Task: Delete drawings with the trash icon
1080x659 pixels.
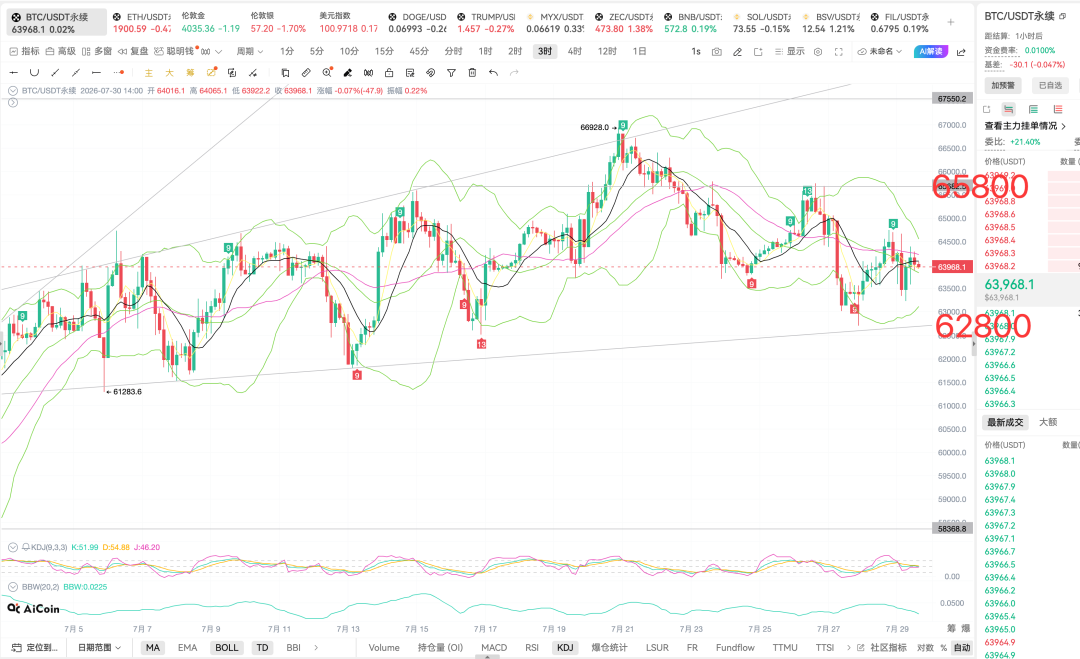Action: [472, 72]
